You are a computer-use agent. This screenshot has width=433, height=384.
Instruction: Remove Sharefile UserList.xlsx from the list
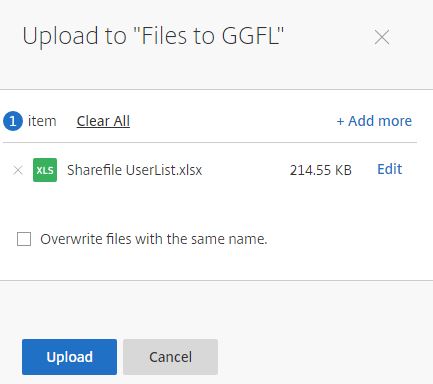18,170
